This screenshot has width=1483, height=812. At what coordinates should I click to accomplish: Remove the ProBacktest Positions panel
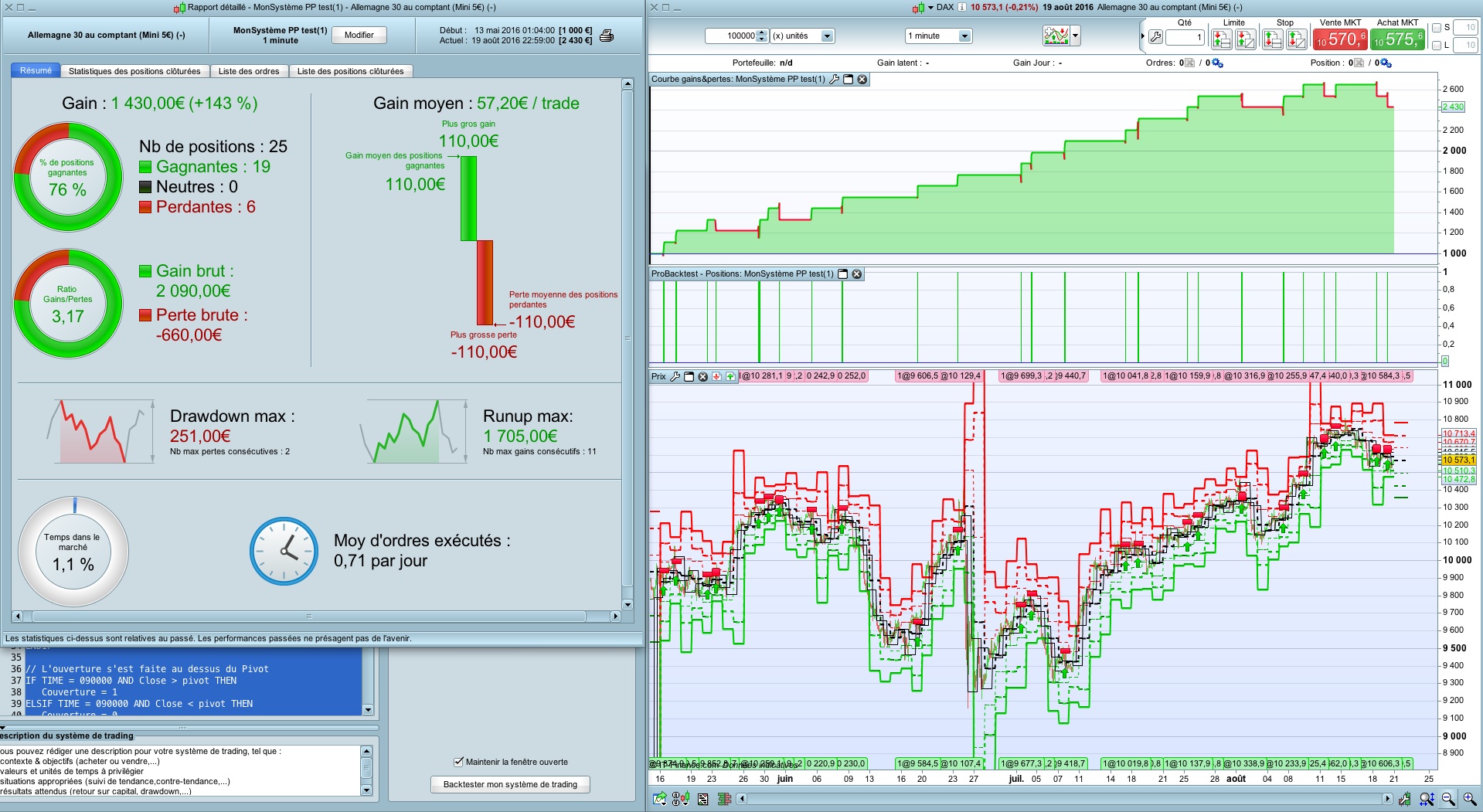(x=857, y=273)
